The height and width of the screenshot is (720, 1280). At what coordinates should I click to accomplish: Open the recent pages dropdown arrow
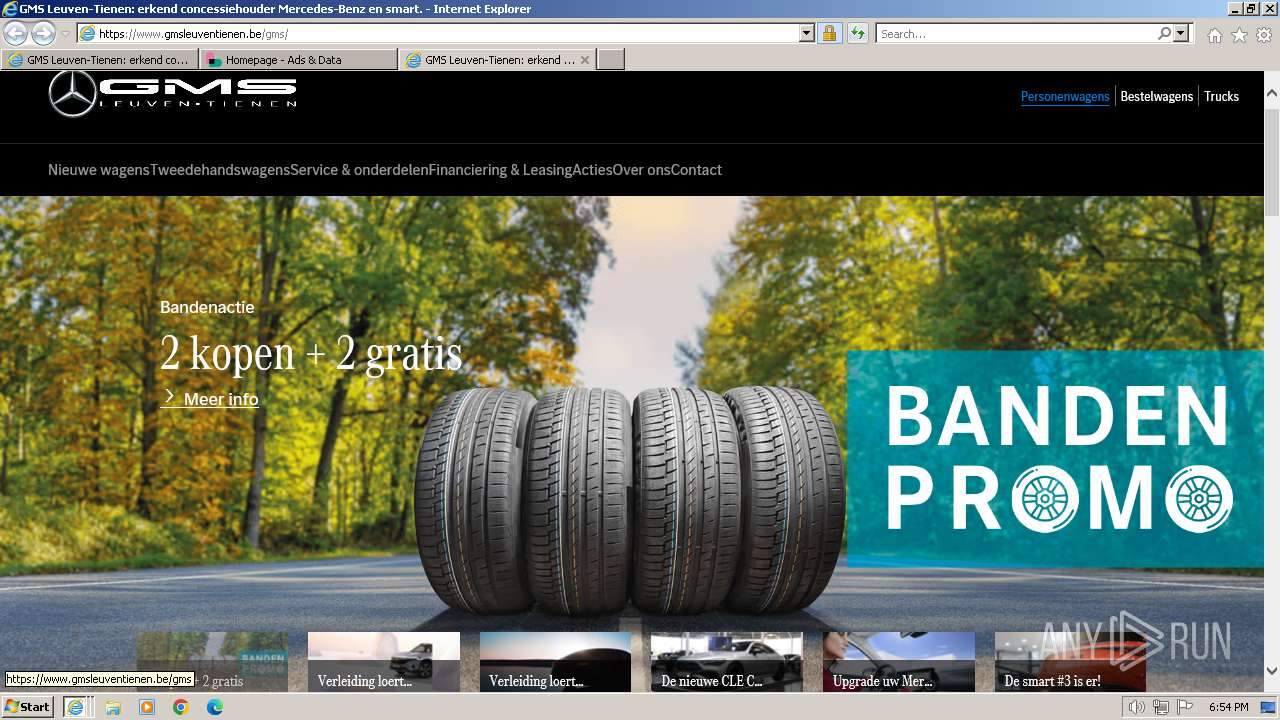[65, 34]
